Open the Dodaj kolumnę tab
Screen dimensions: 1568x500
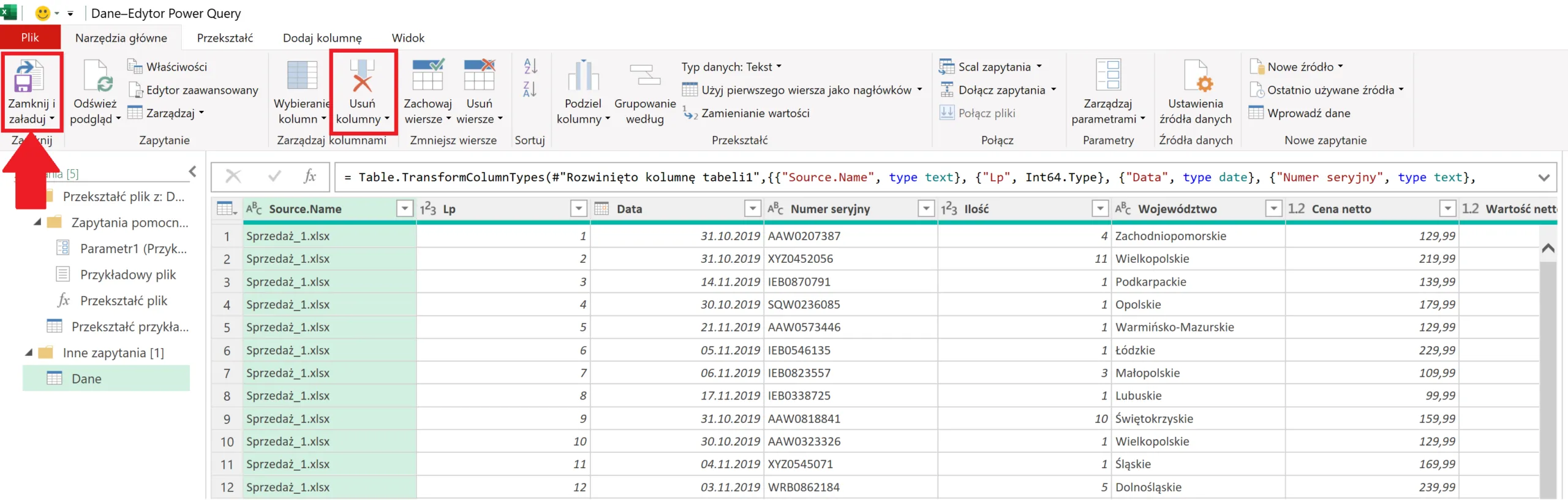pyautogui.click(x=322, y=38)
